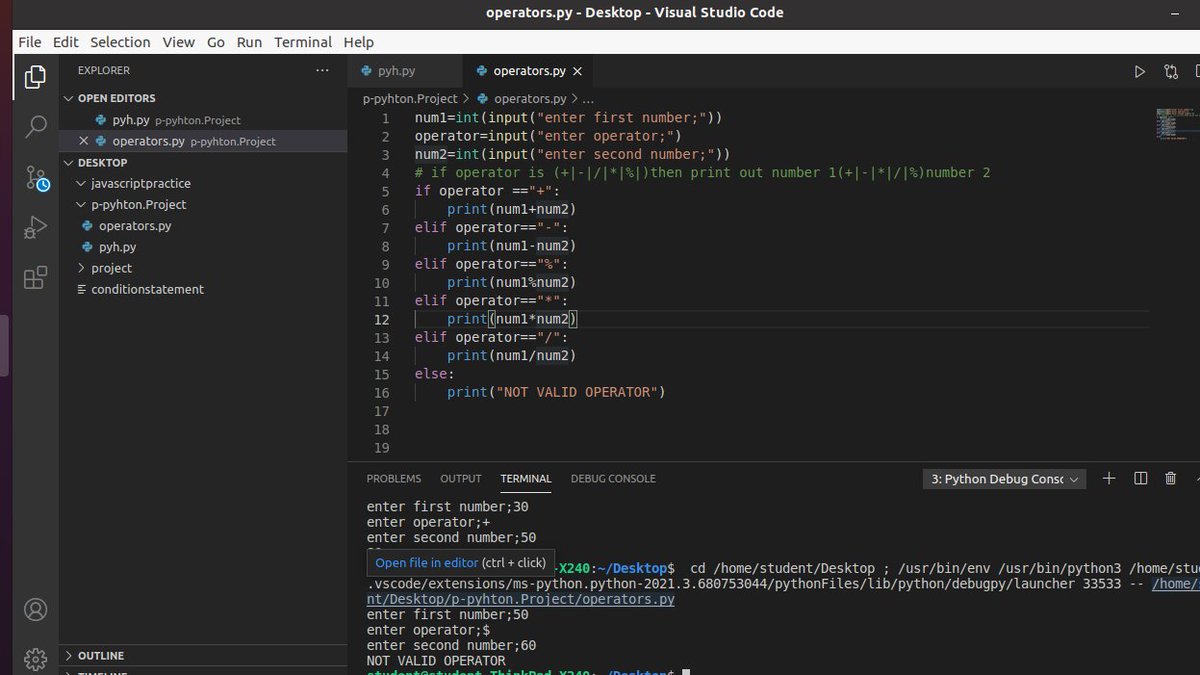1200x675 pixels.
Task: Click p-pyhton.Project in the breadcrumb
Action: pyautogui.click(x=410, y=99)
